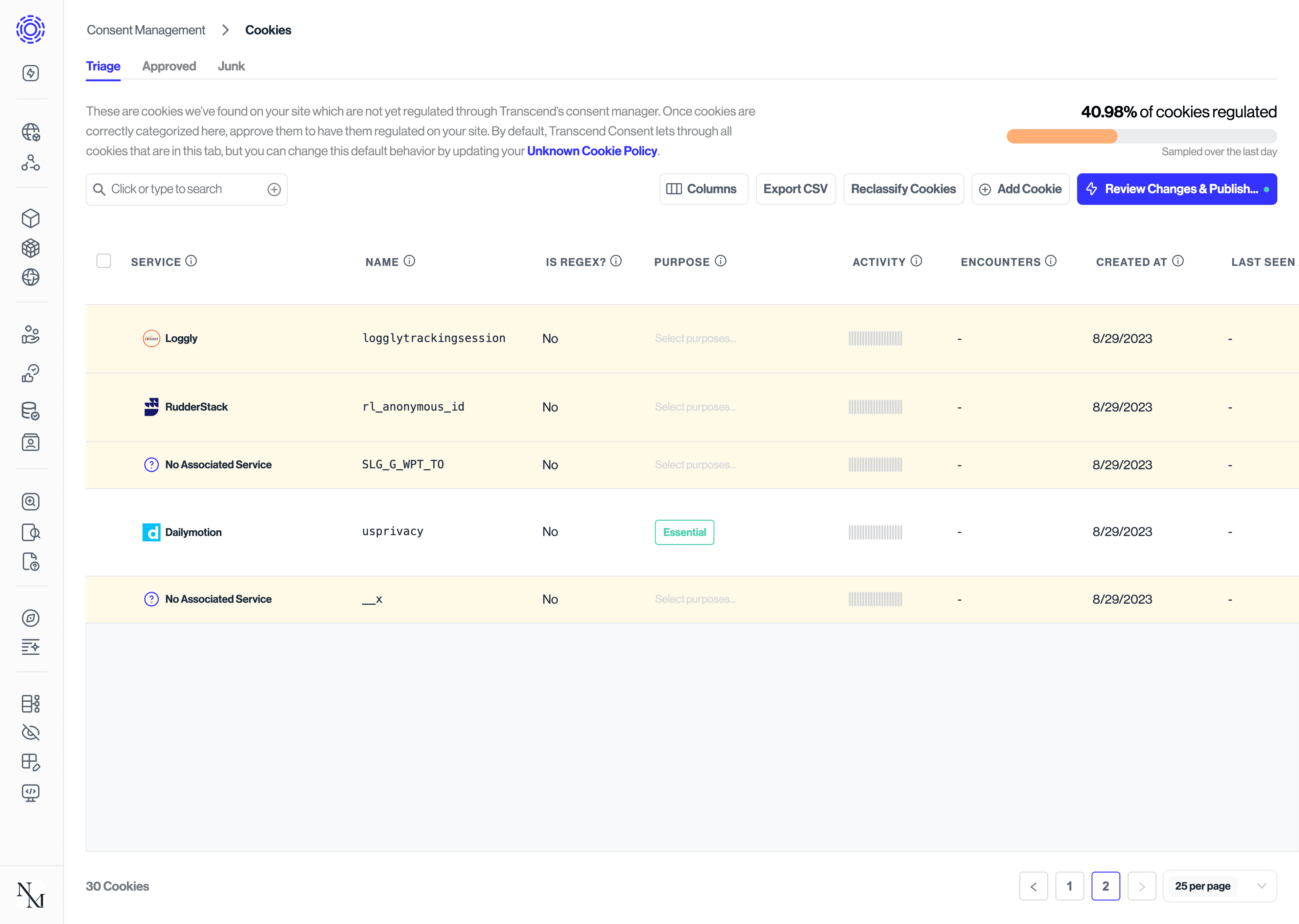Image resolution: width=1299 pixels, height=924 pixels.
Task: Switch to the Approved tab
Action: pyautogui.click(x=169, y=67)
